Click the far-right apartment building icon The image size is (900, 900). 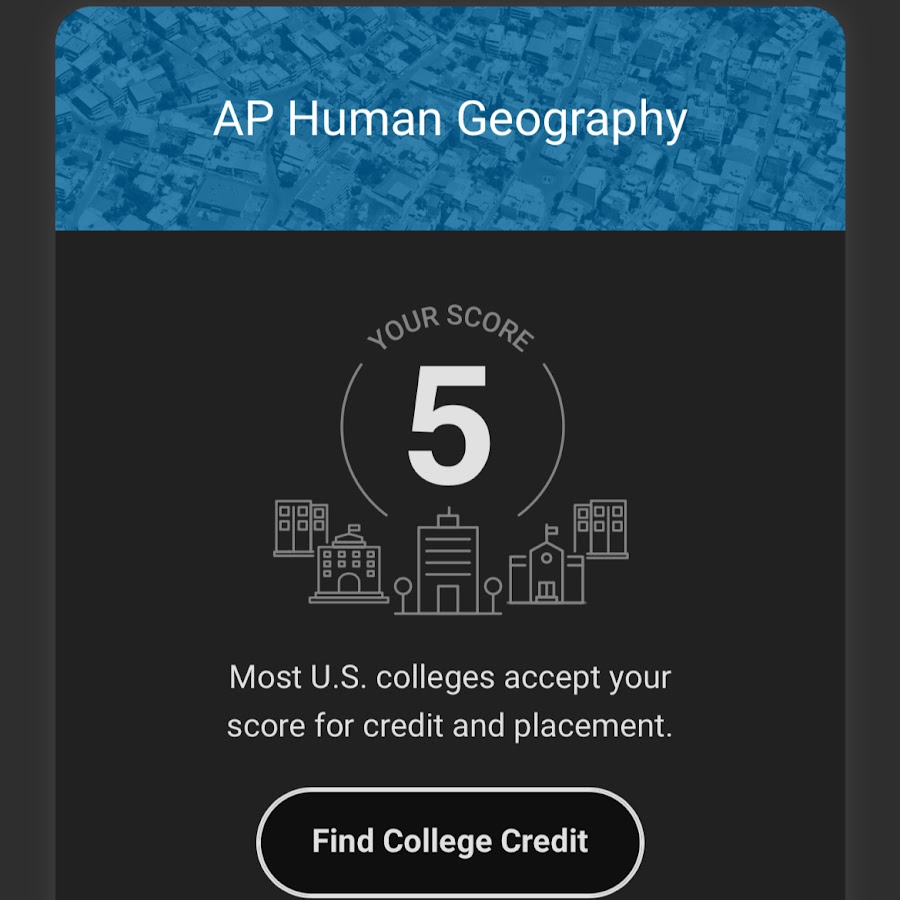pos(600,527)
